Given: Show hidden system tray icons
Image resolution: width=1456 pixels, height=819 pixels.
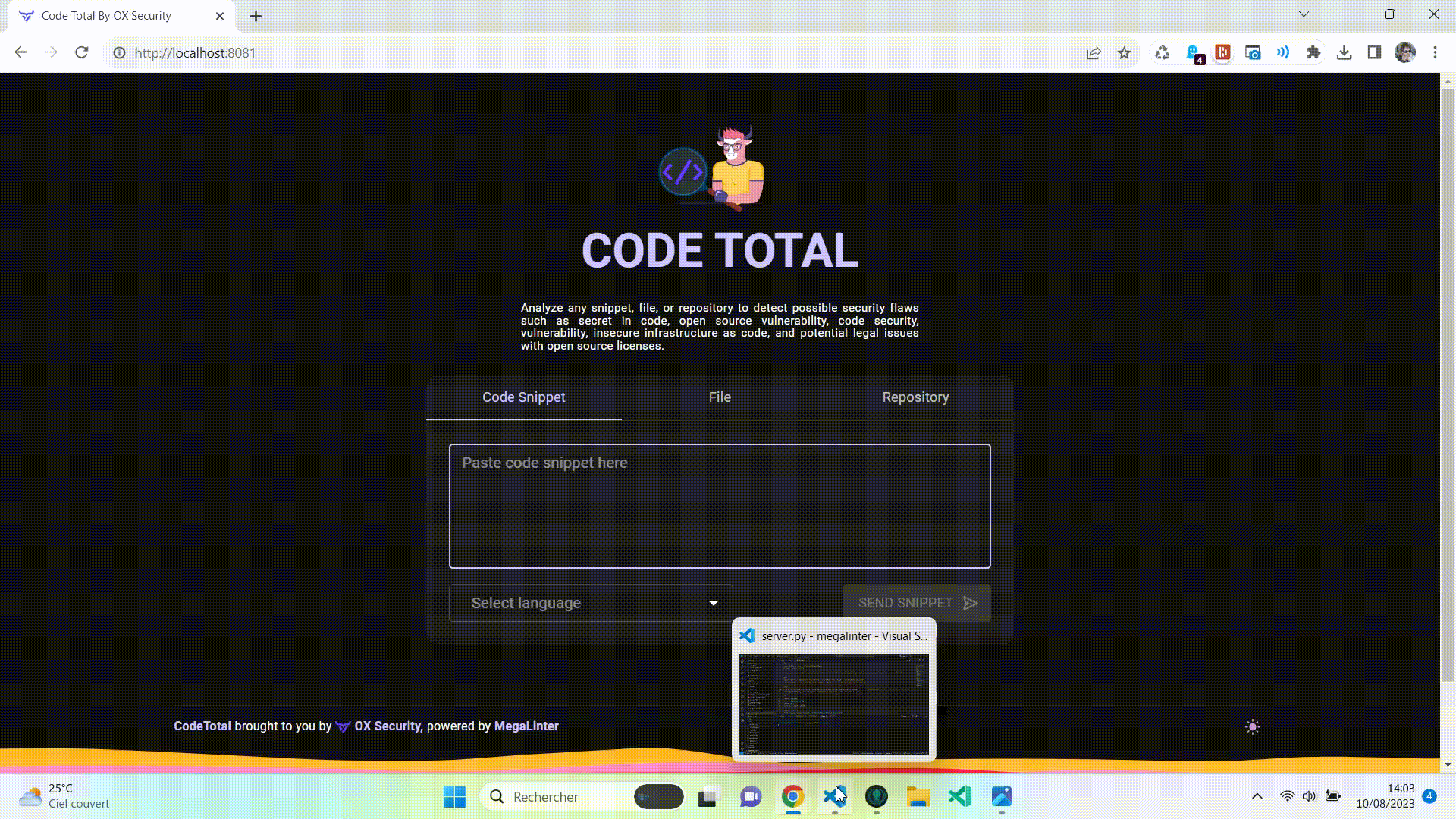Looking at the screenshot, I should coord(1257,796).
